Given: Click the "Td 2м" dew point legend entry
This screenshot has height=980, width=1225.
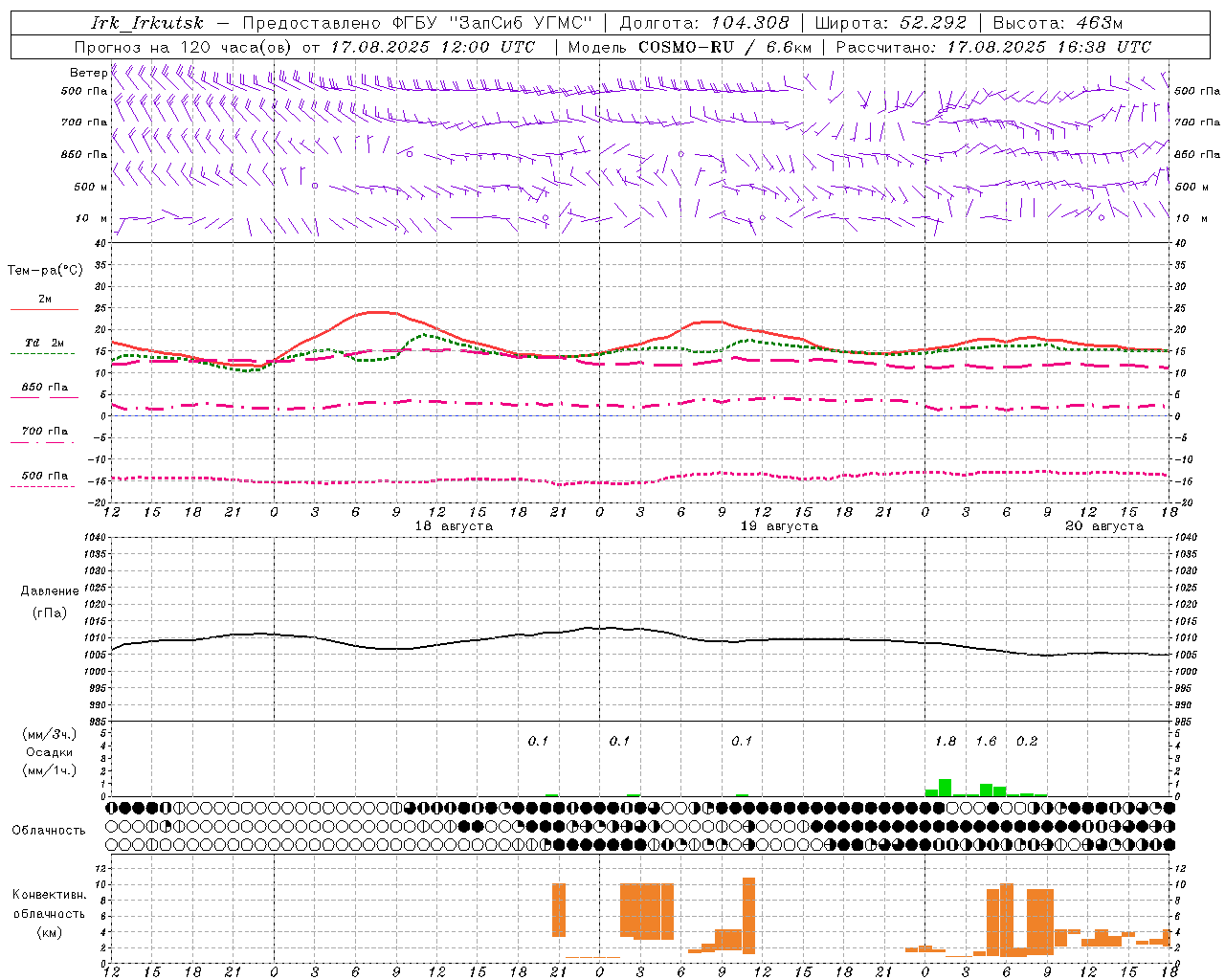Looking at the screenshot, I should [44, 343].
